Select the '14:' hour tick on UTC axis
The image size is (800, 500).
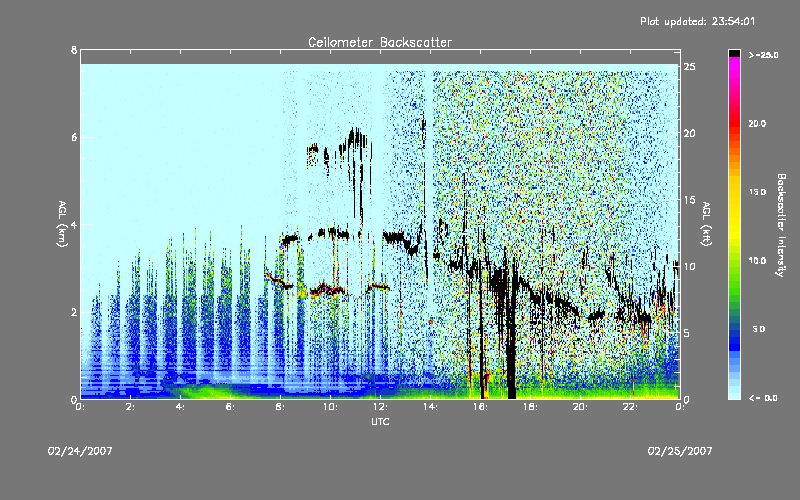point(430,407)
